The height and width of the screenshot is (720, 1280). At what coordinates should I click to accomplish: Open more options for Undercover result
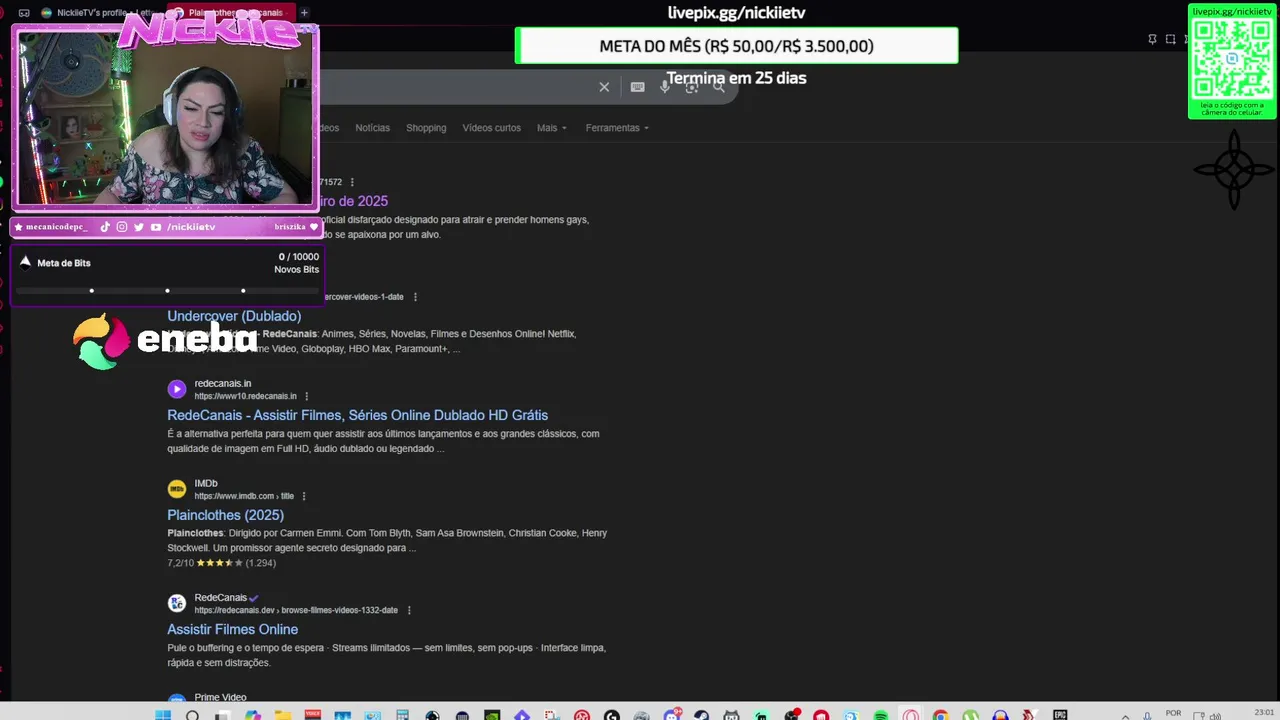point(415,297)
